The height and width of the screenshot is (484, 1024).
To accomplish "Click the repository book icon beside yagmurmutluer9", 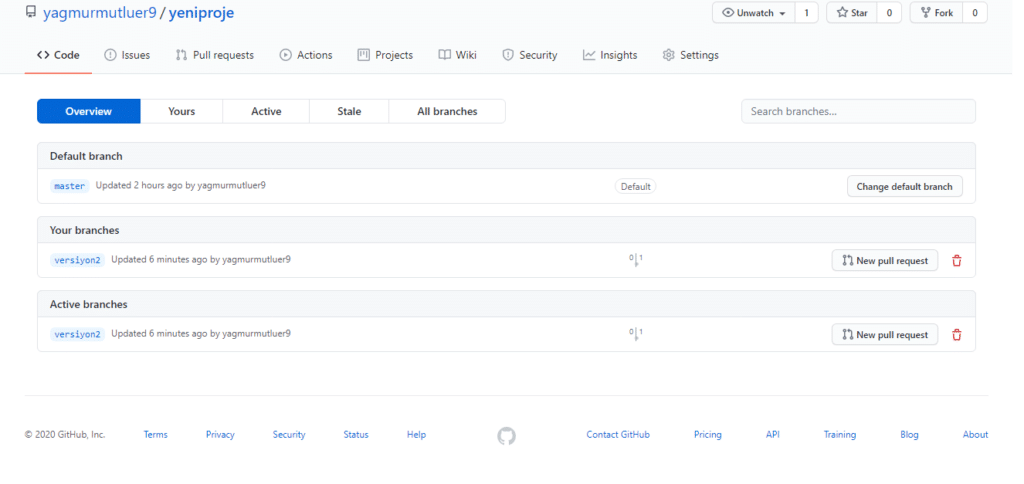I will [x=31, y=12].
